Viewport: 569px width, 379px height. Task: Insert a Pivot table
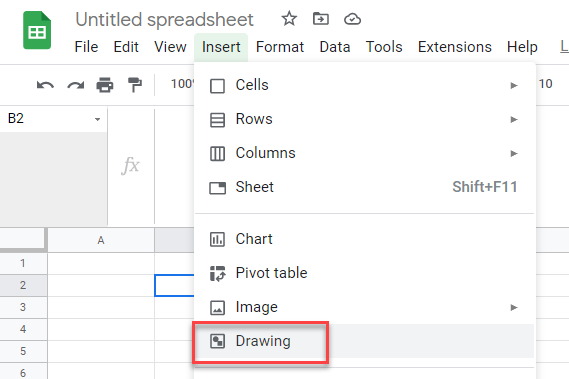364,273
